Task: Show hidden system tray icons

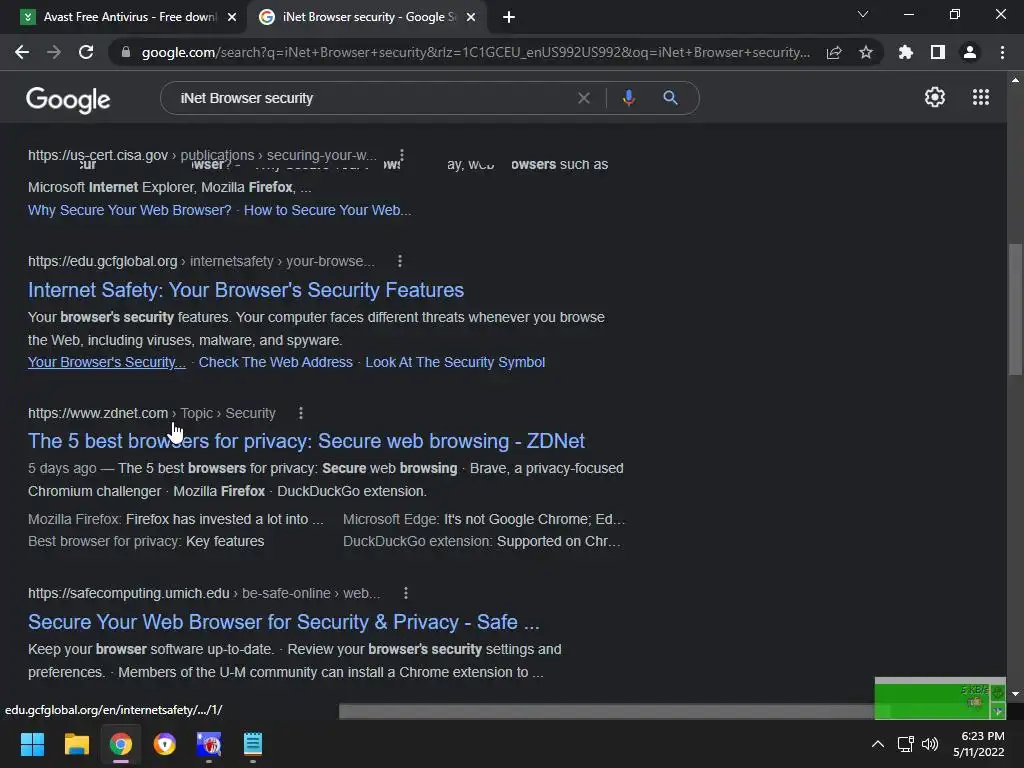Action: 878,744
